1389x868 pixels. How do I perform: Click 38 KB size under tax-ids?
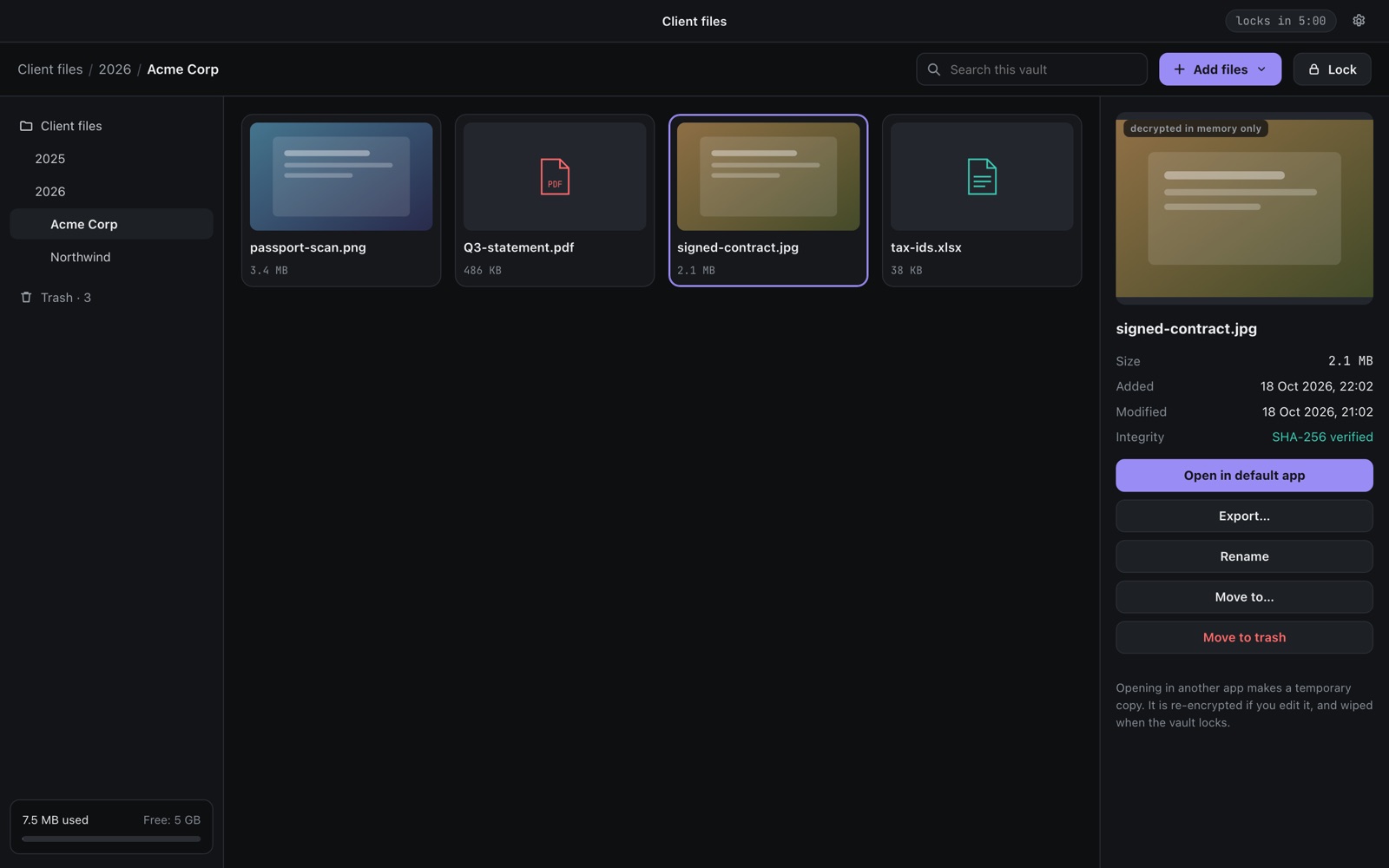tap(906, 271)
